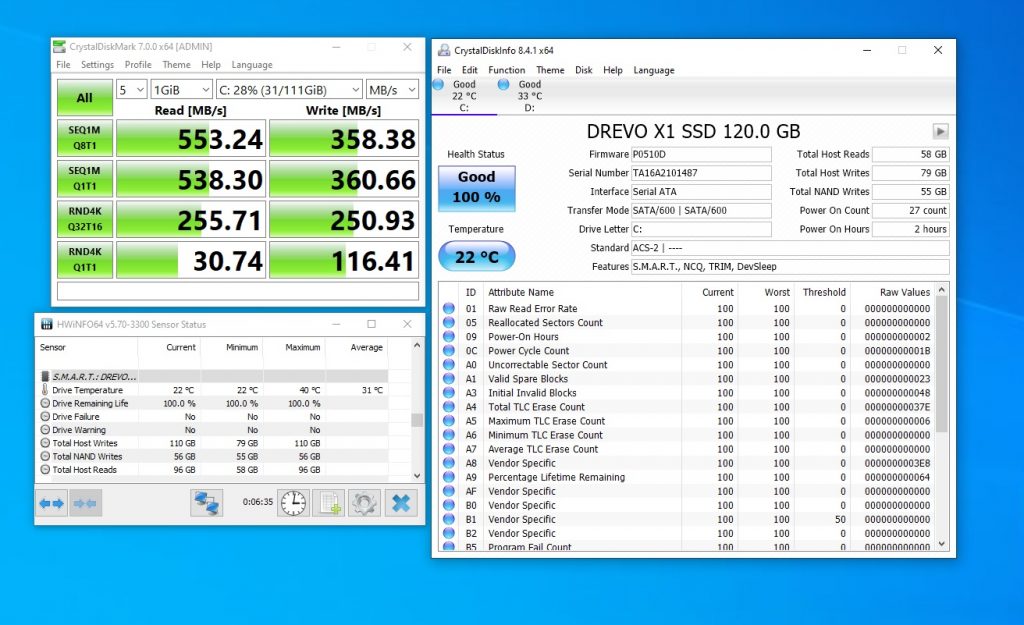Open CrystalDiskInfo File menu
The image size is (1024, 625).
444,70
